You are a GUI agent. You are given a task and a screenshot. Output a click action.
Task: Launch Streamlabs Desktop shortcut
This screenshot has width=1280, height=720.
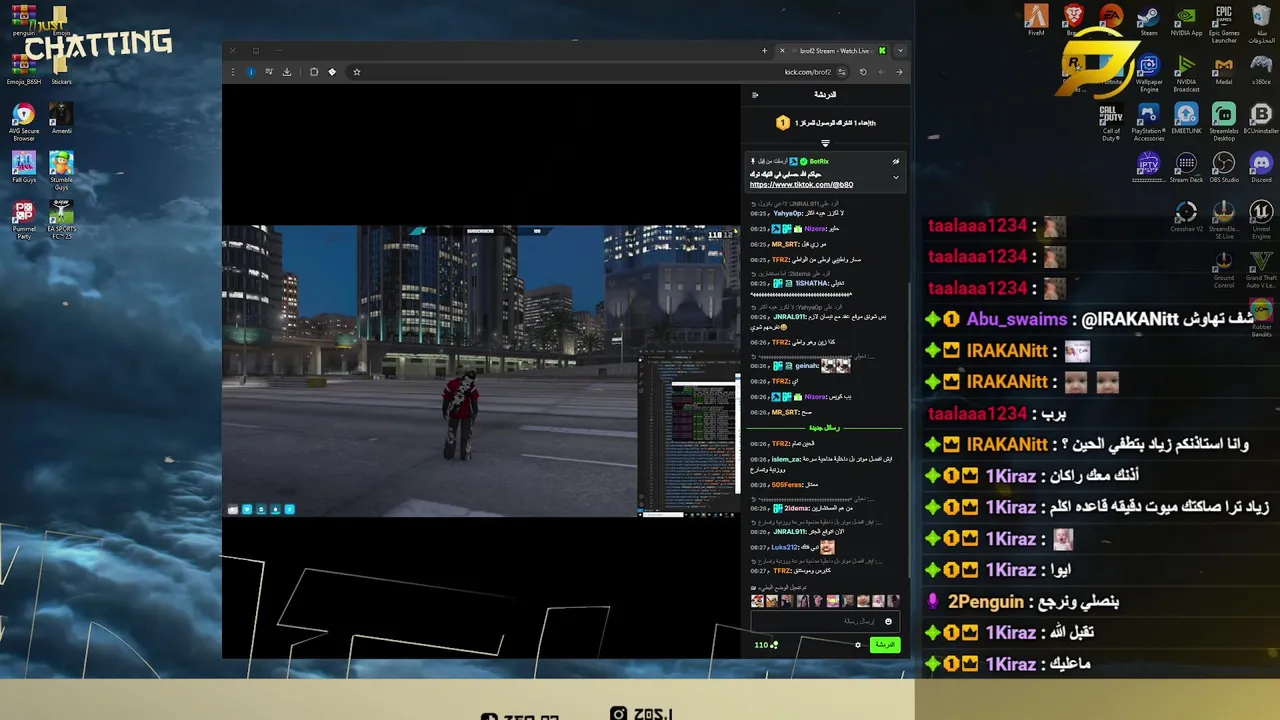(1224, 122)
